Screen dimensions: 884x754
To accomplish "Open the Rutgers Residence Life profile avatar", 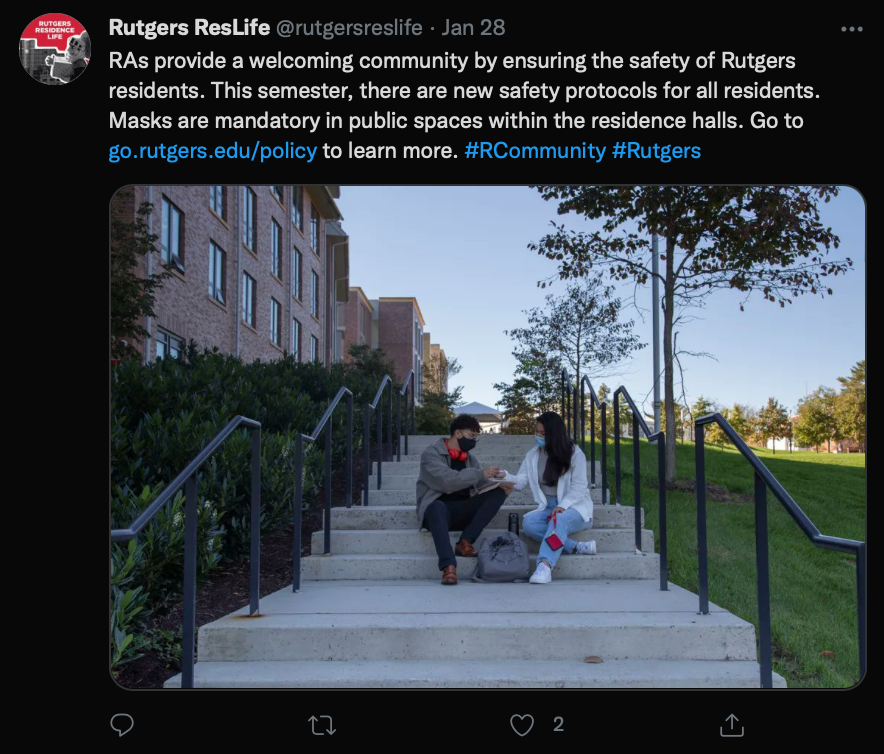I will pos(55,49).
